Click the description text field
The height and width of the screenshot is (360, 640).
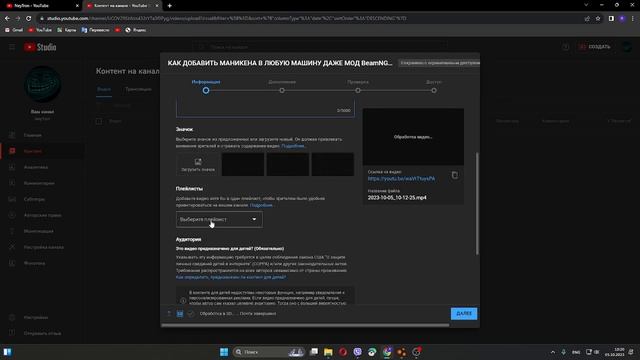[265, 108]
